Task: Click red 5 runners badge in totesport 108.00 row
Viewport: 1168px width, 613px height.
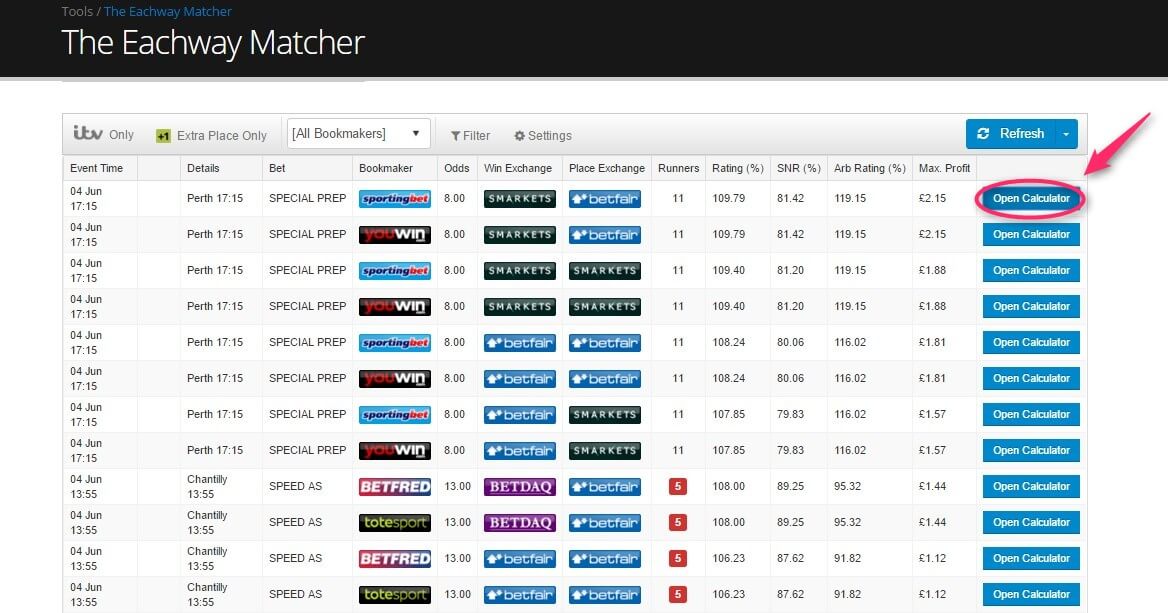Action: (x=678, y=522)
